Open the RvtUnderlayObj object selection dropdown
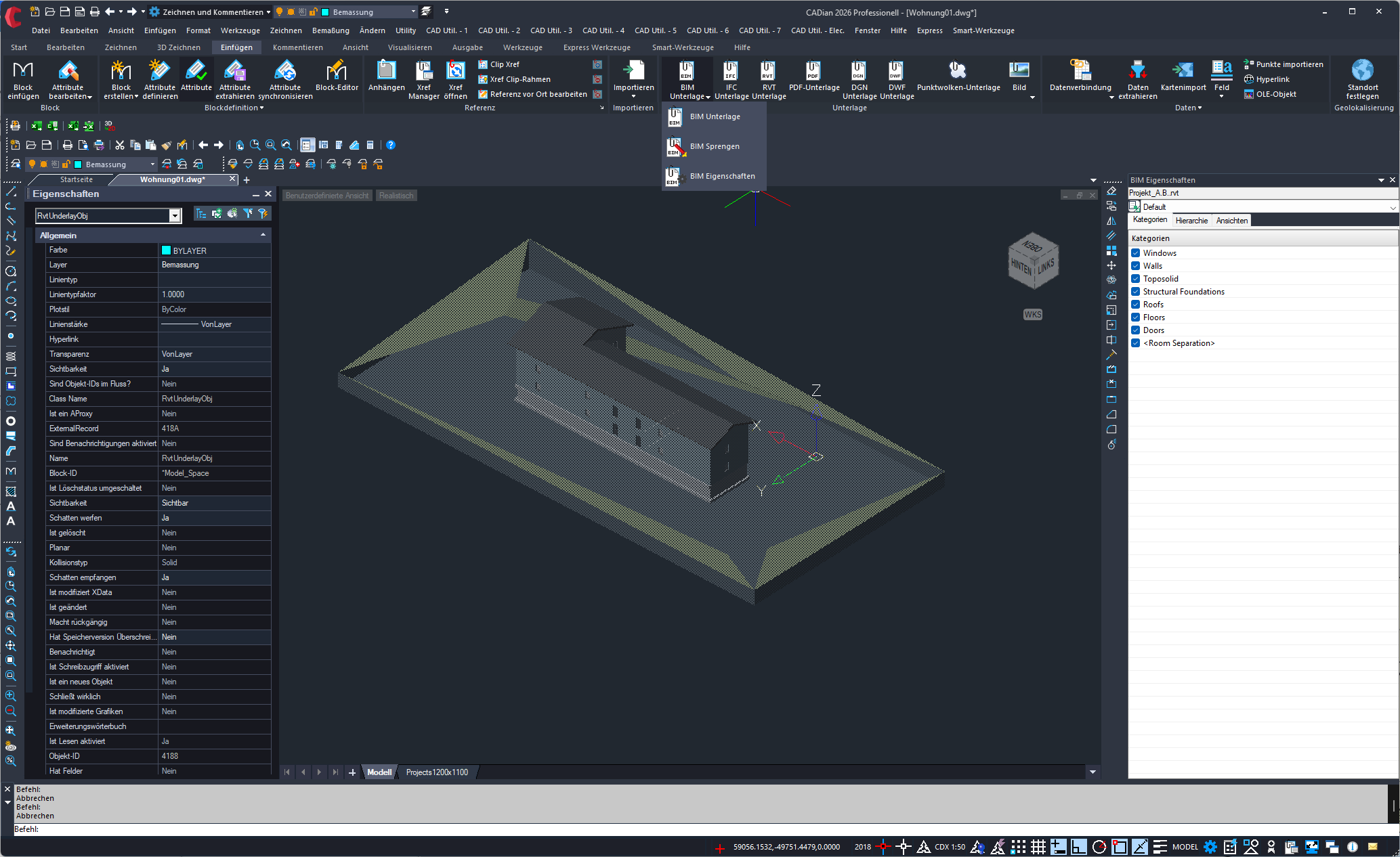 [x=175, y=216]
